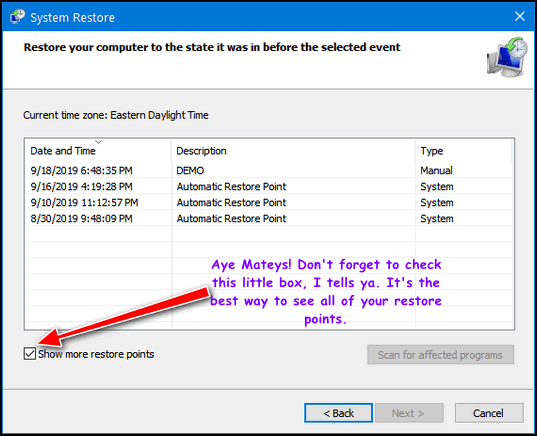Click the Manual type cell for DEMO
This screenshot has height=436, width=537.
436,170
